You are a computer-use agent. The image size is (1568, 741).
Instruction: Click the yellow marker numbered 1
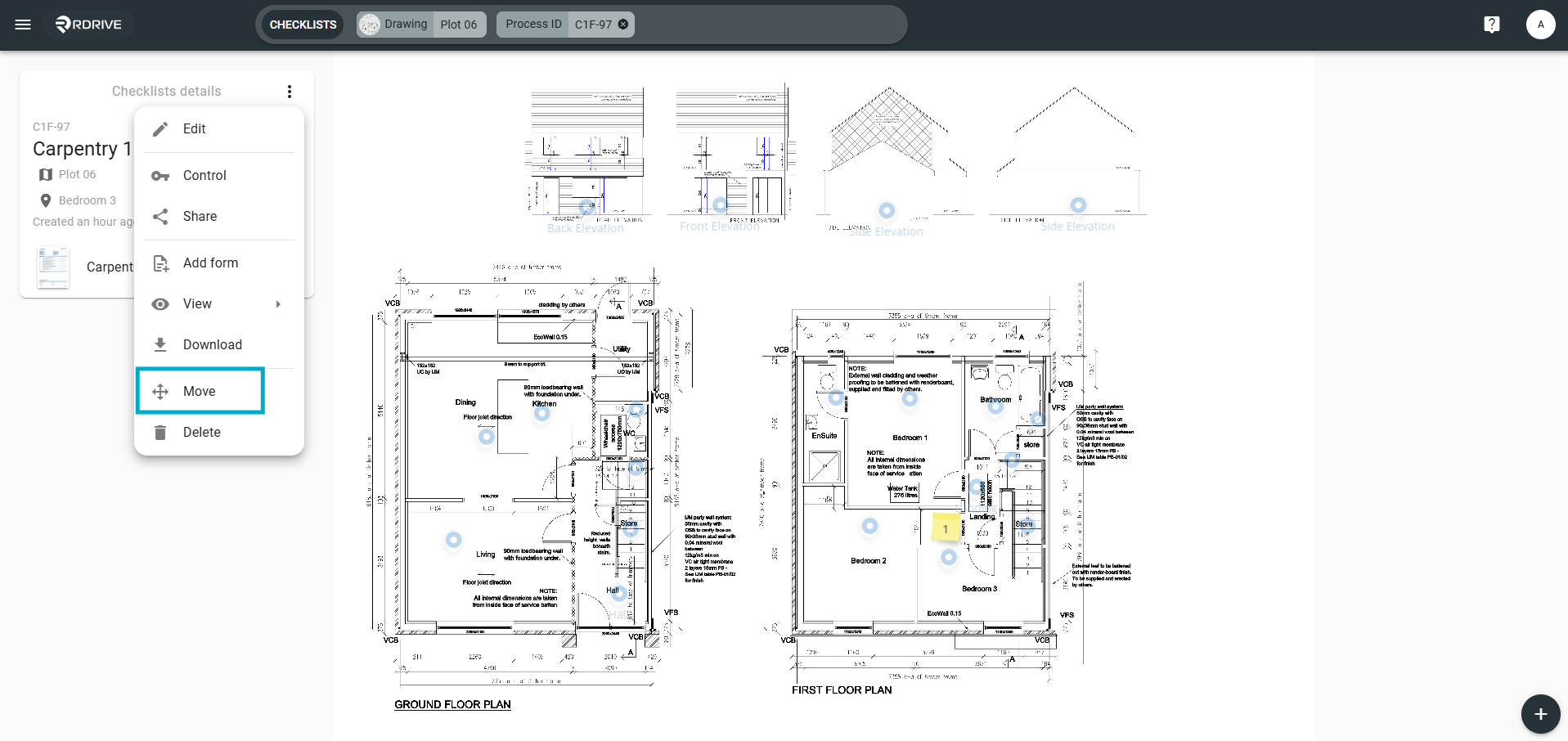tap(946, 529)
